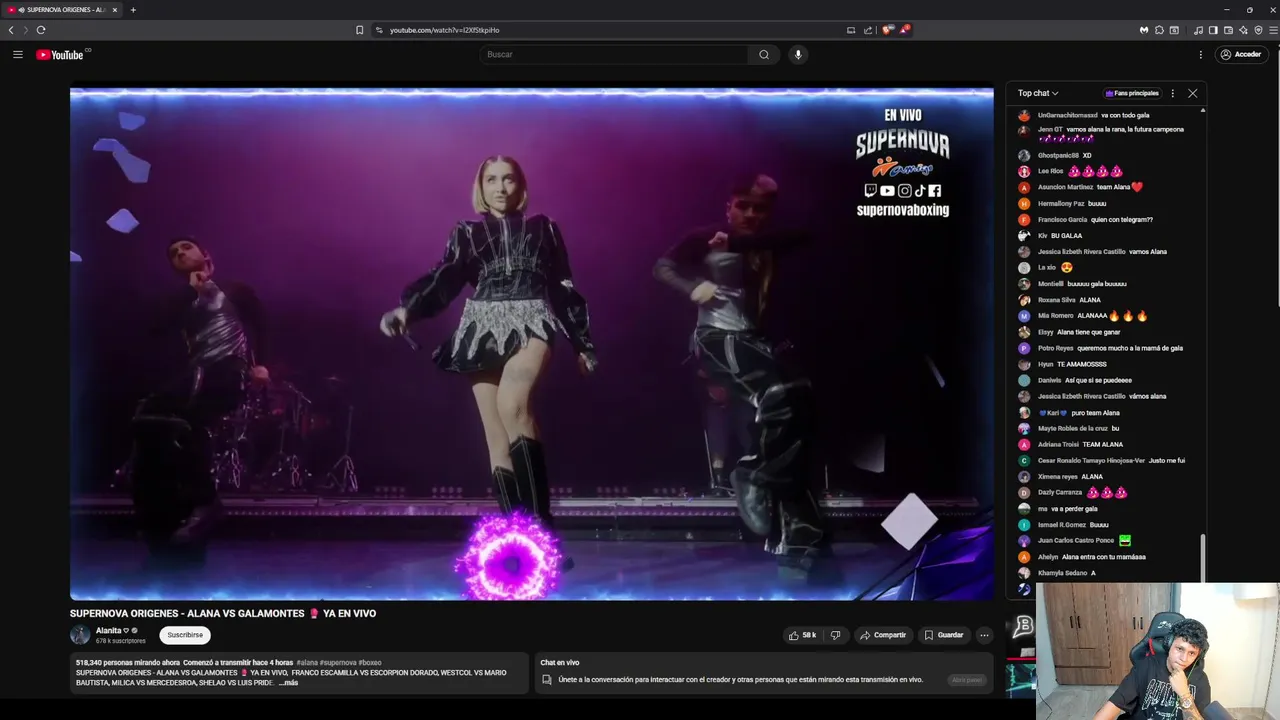Select the SUPERNOVA ORIGENES browser tab
The image size is (1280, 720).
coord(62,10)
